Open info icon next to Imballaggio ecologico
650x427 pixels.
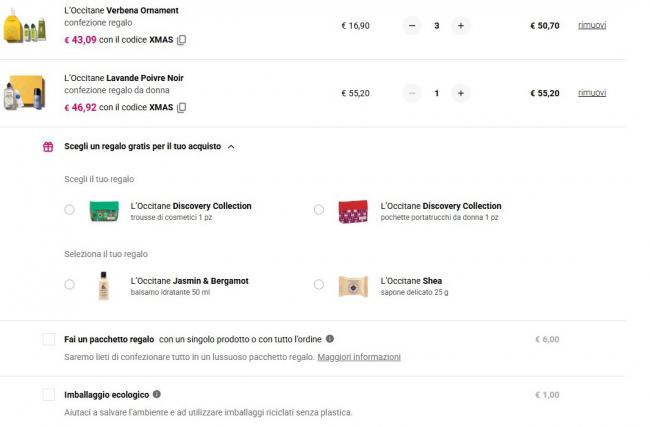click(156, 394)
